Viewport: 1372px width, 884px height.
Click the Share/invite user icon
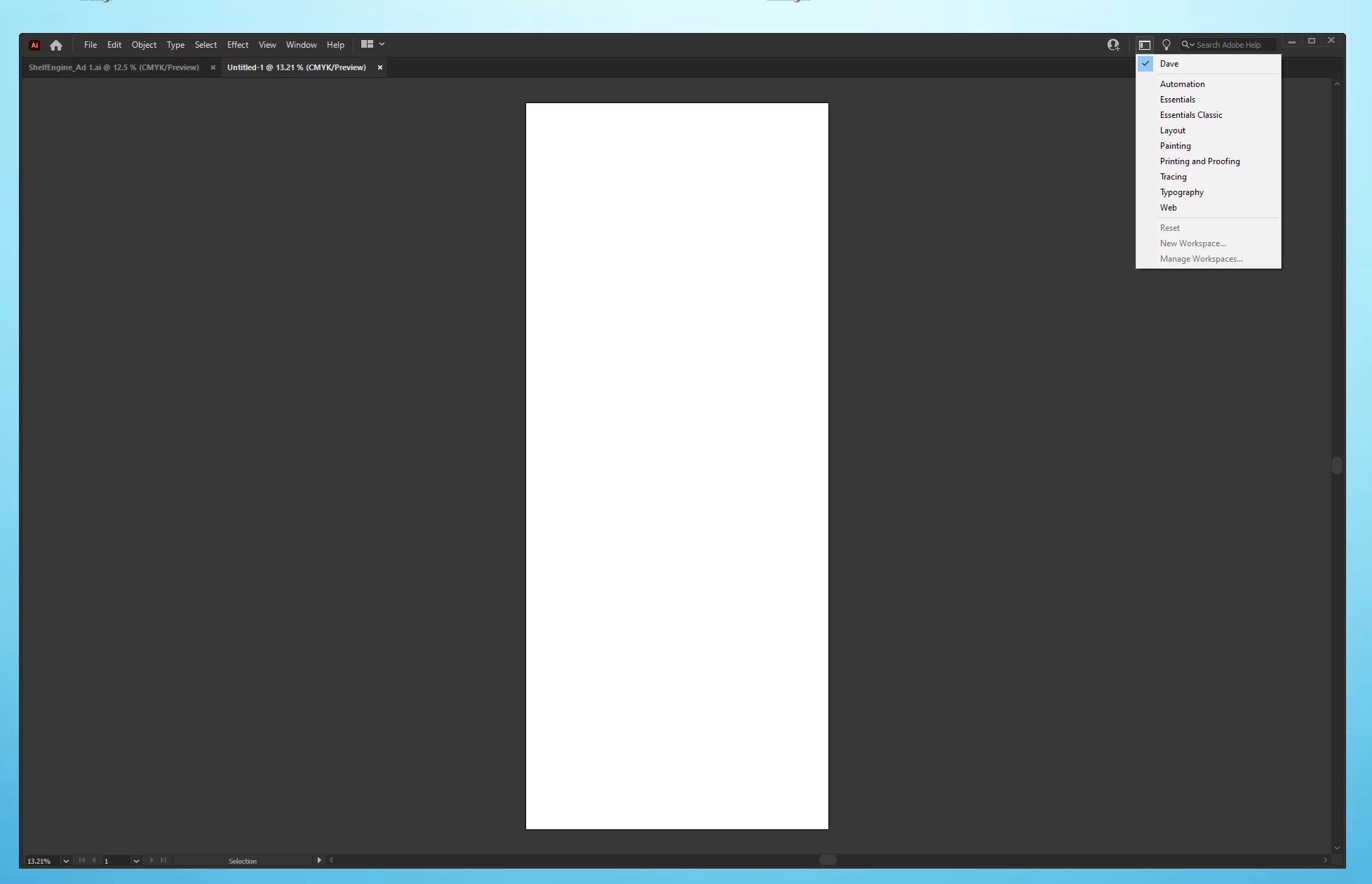1113,45
